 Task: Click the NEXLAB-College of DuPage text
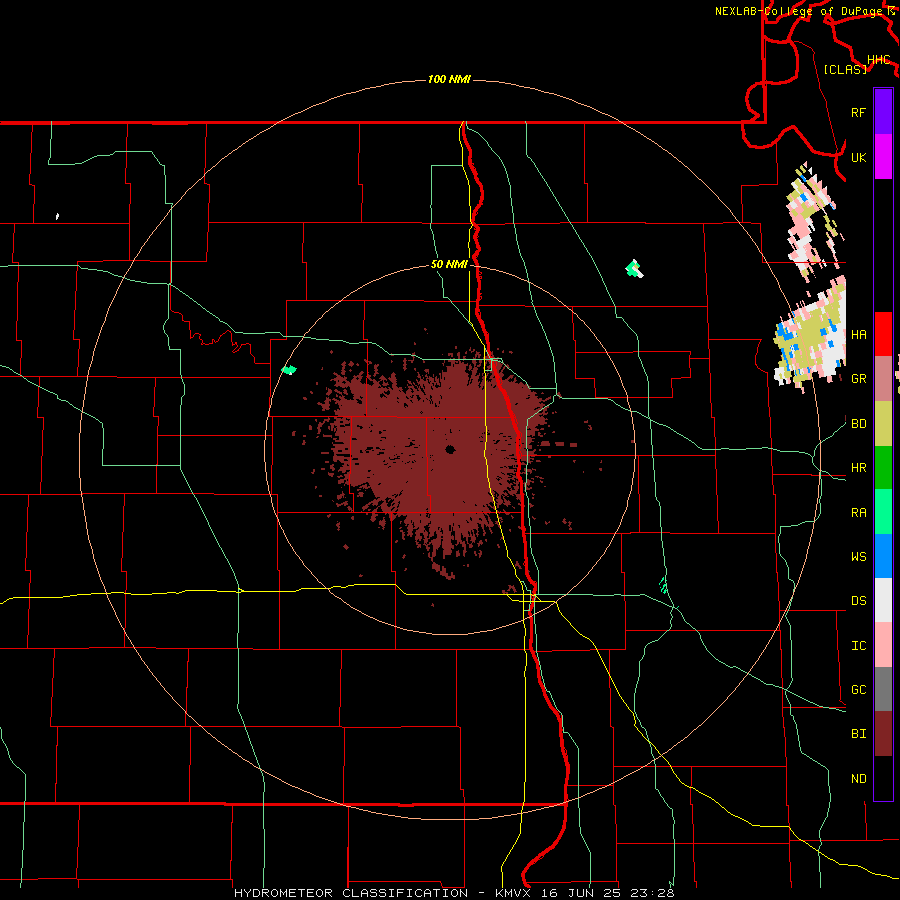[800, 11]
